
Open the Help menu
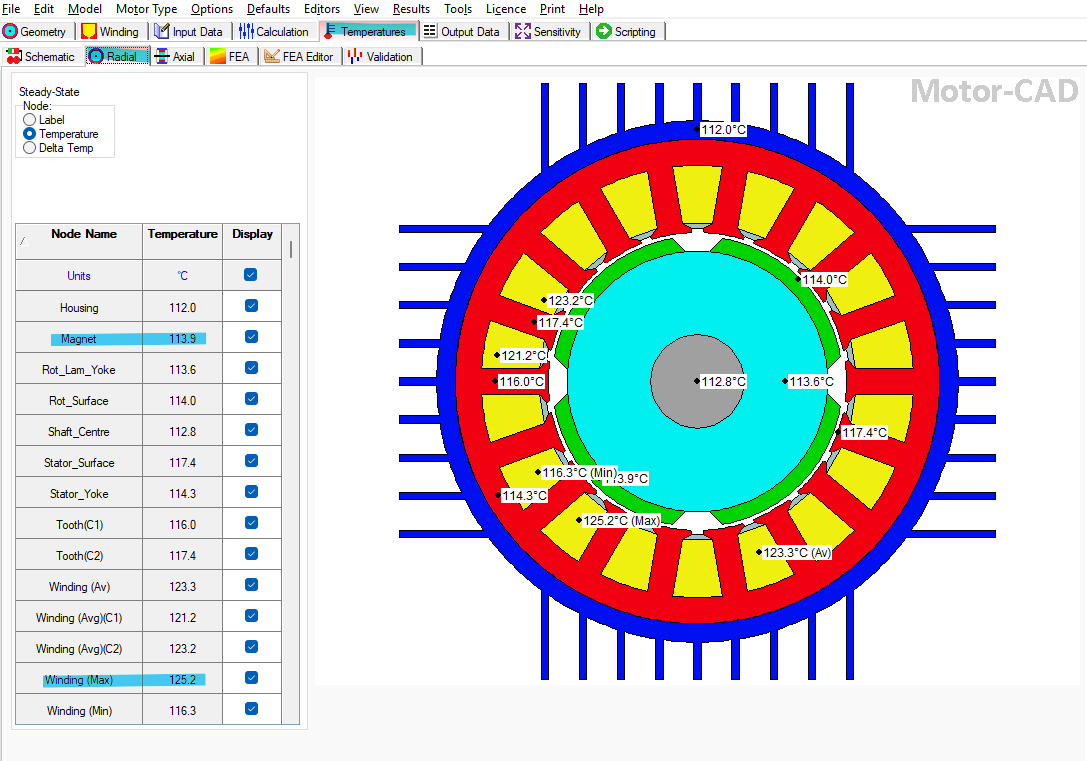pos(591,9)
